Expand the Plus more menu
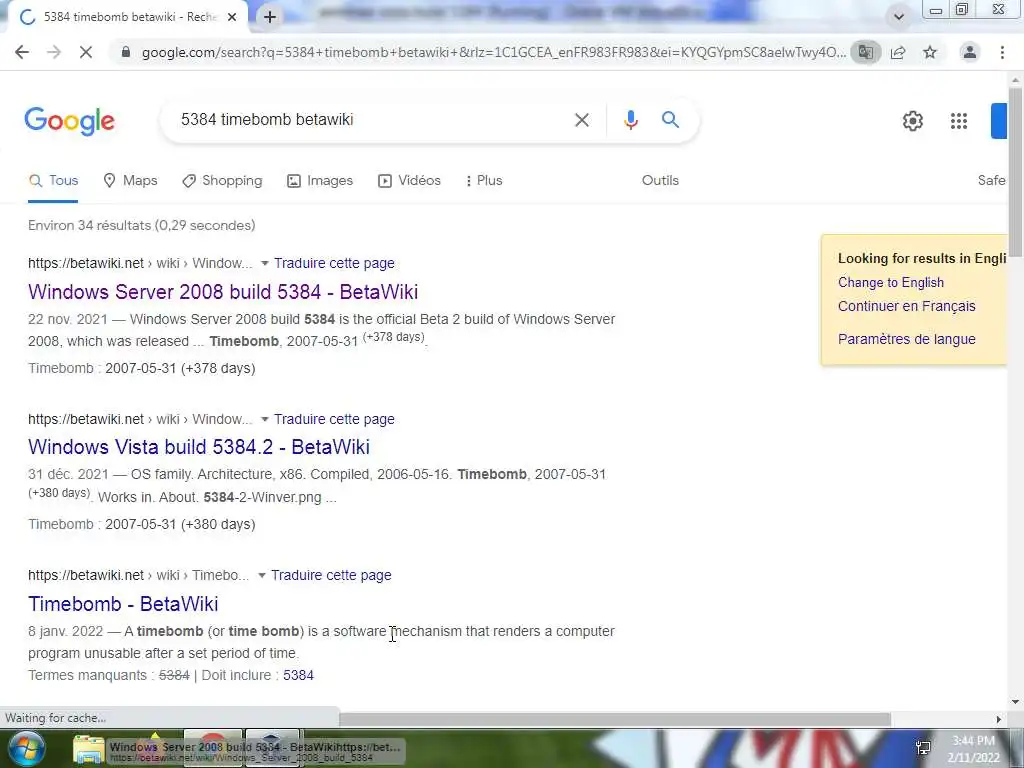This screenshot has width=1024, height=768. [x=484, y=181]
